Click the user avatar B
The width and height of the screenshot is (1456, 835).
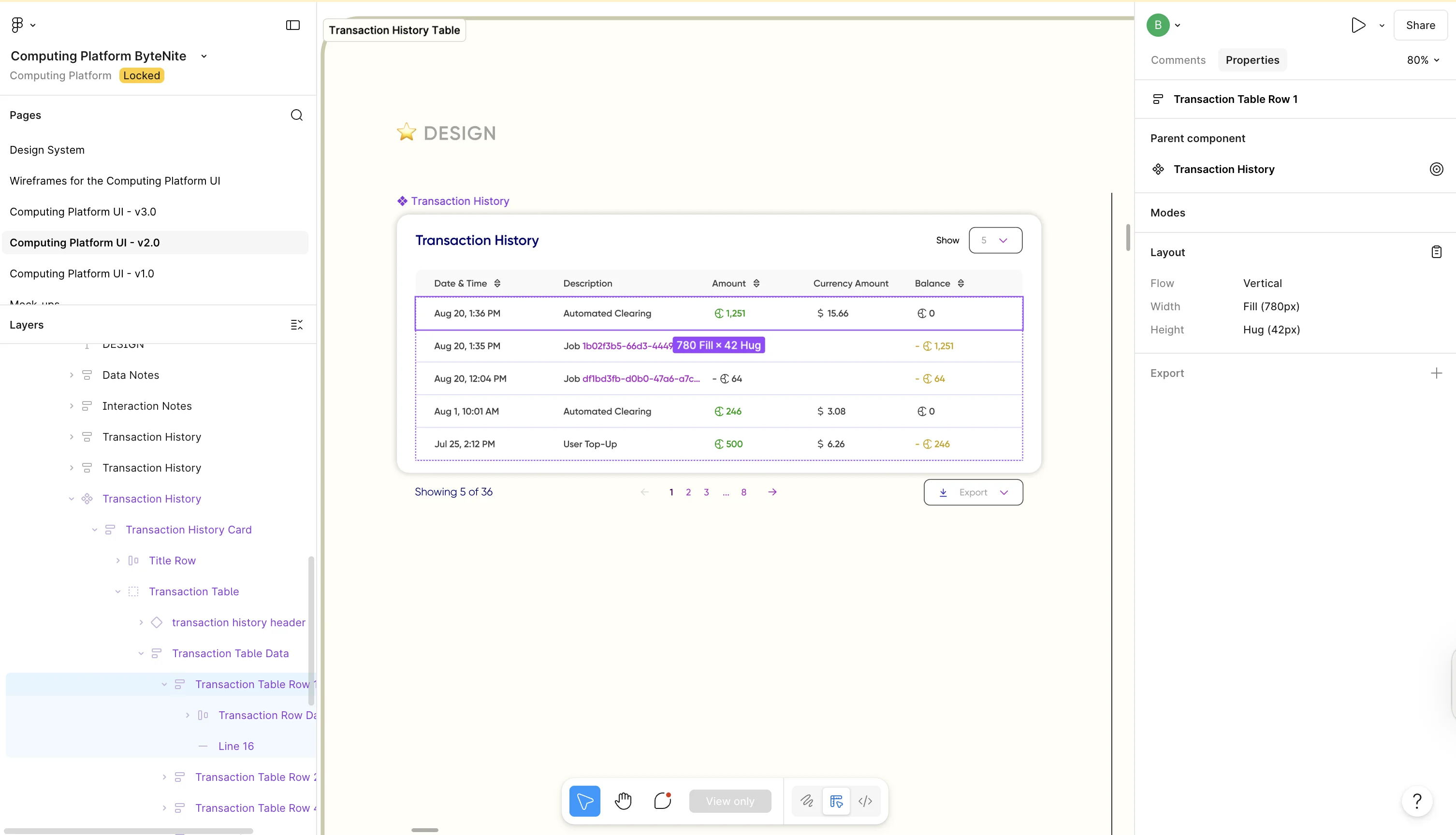coord(1158,25)
